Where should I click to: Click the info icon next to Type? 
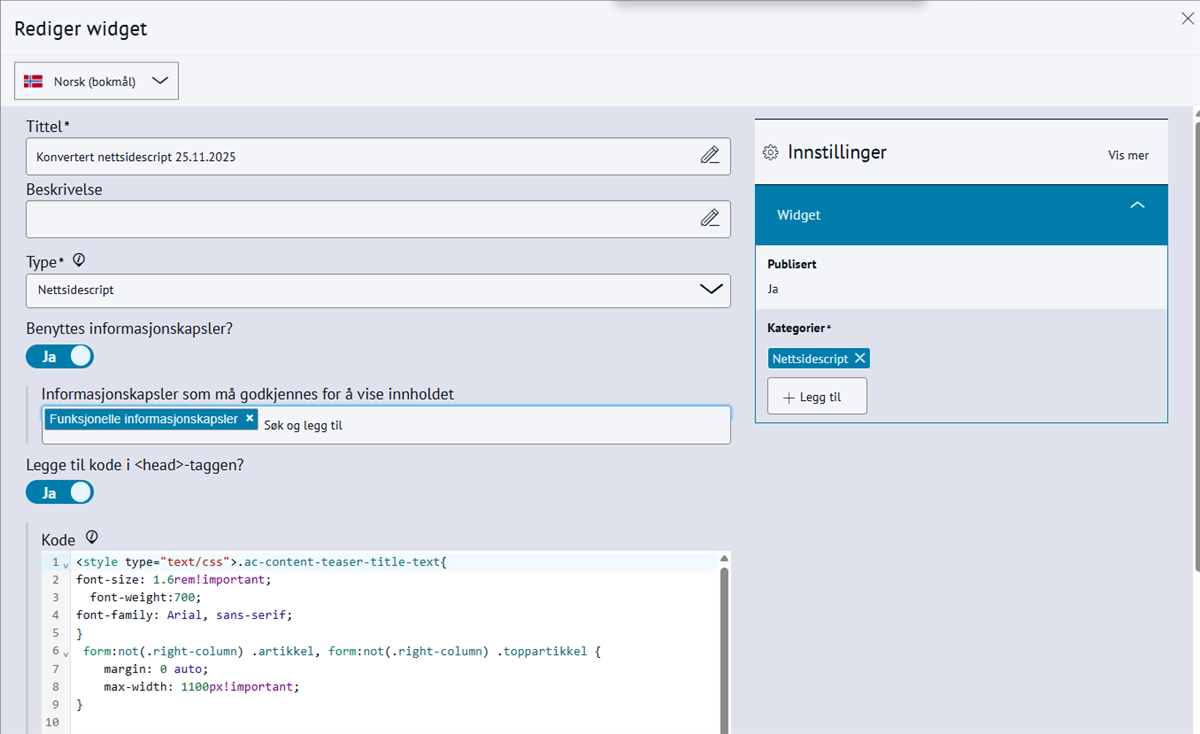(79, 260)
